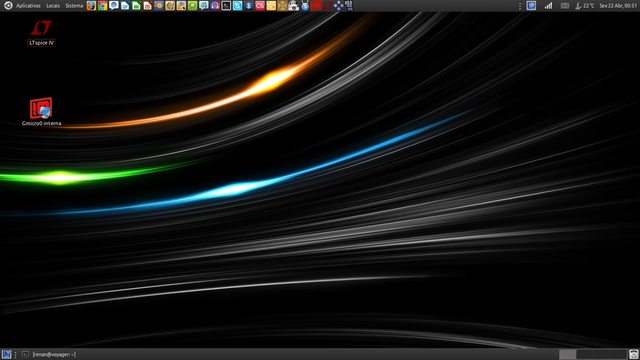
Task: Open the LTspice IV desktop shortcut
Action: (41, 33)
